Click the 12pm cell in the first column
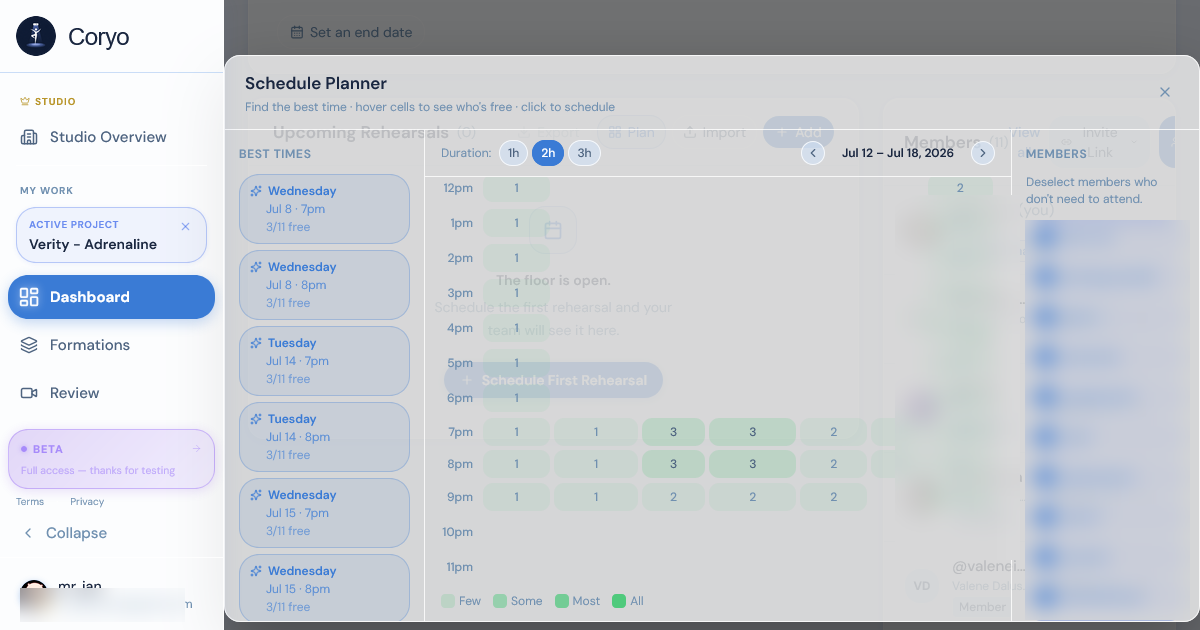Image resolution: width=1200 pixels, height=630 pixels. [x=517, y=188]
